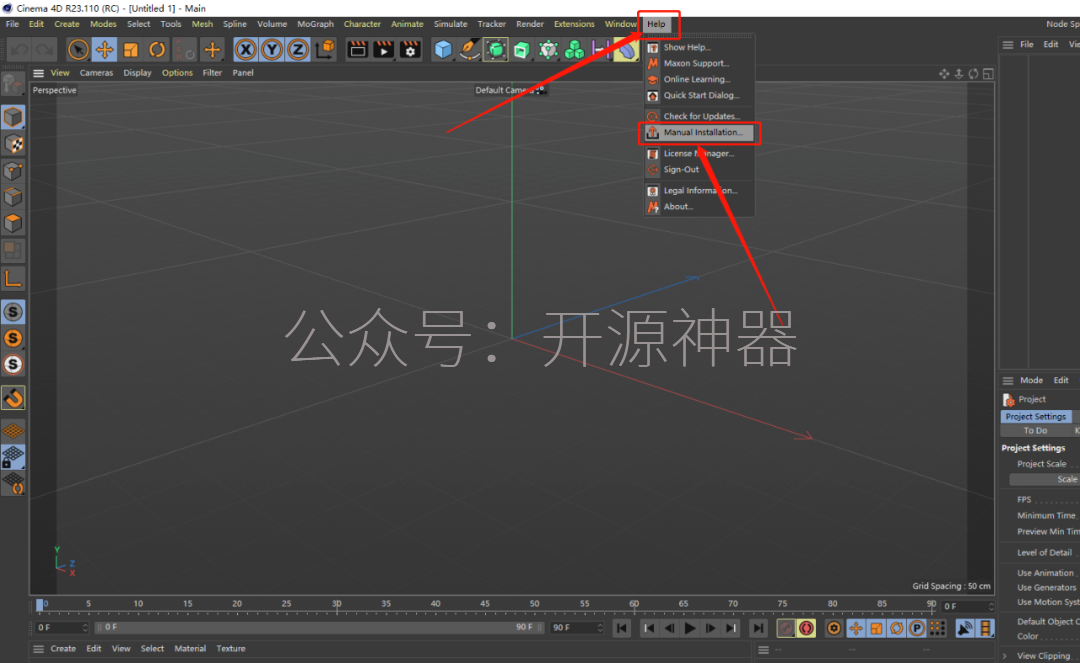The width and height of the screenshot is (1080, 663).
Task: Enable Model mode cube icon
Action: coord(13,117)
